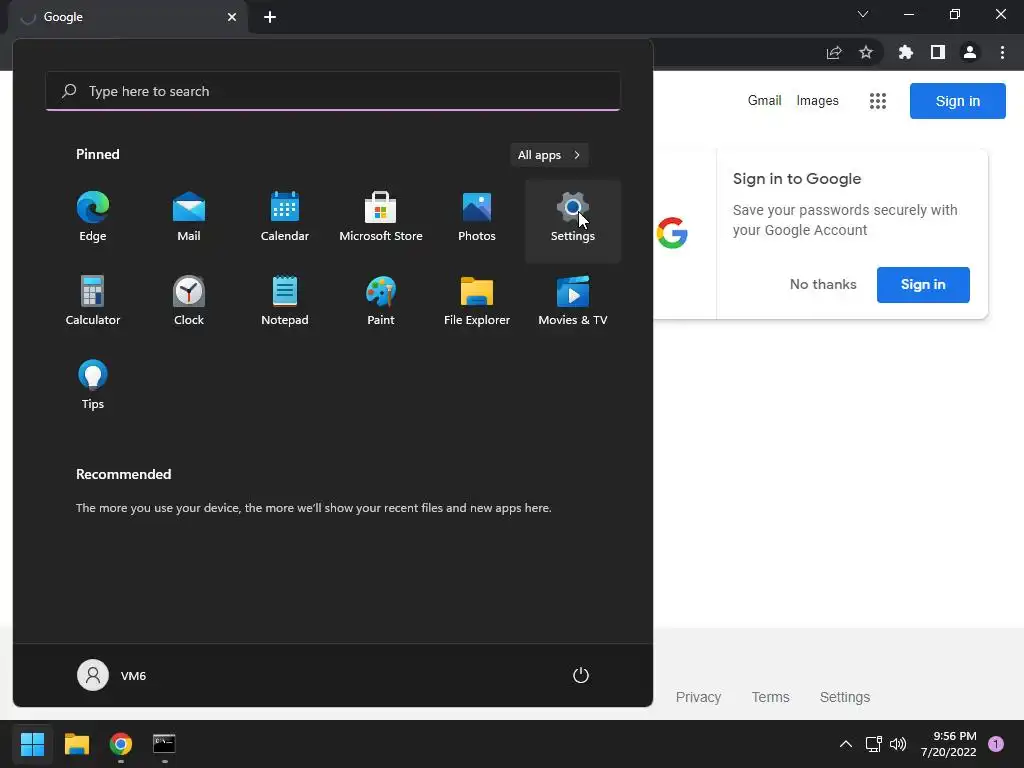Click the power button in Start menu
The image size is (1024, 768).
(x=581, y=675)
